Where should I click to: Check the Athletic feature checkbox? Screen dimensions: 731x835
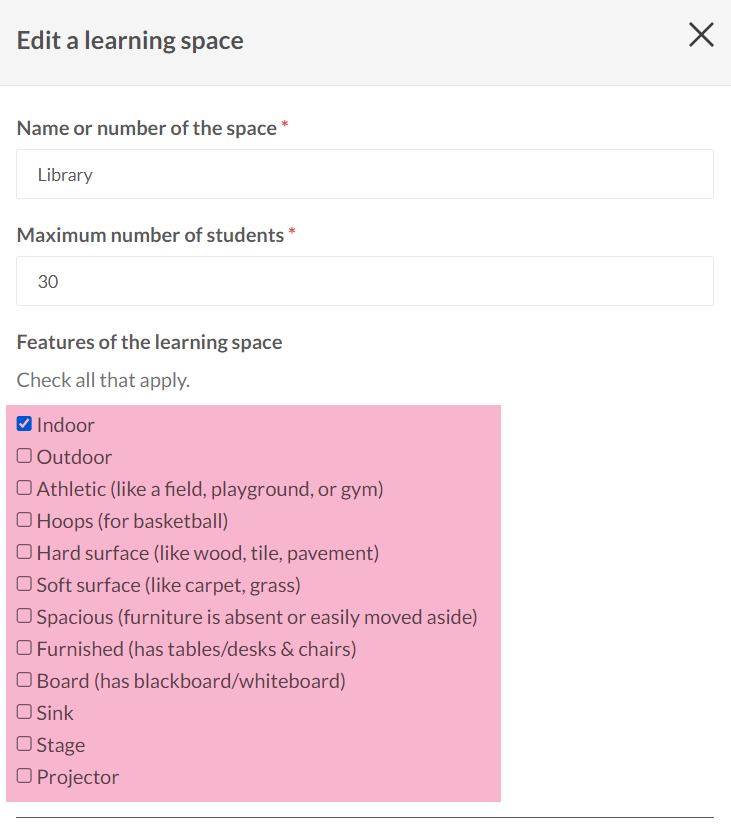(x=25, y=488)
